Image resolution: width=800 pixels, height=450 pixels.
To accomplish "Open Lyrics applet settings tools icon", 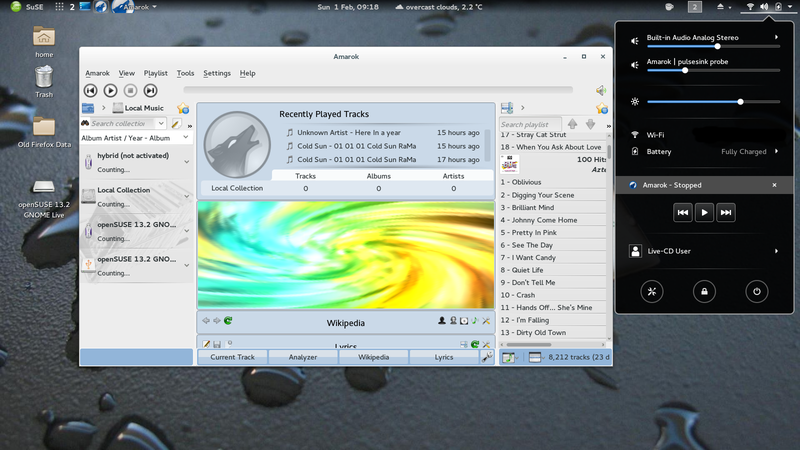I will point(486,345).
